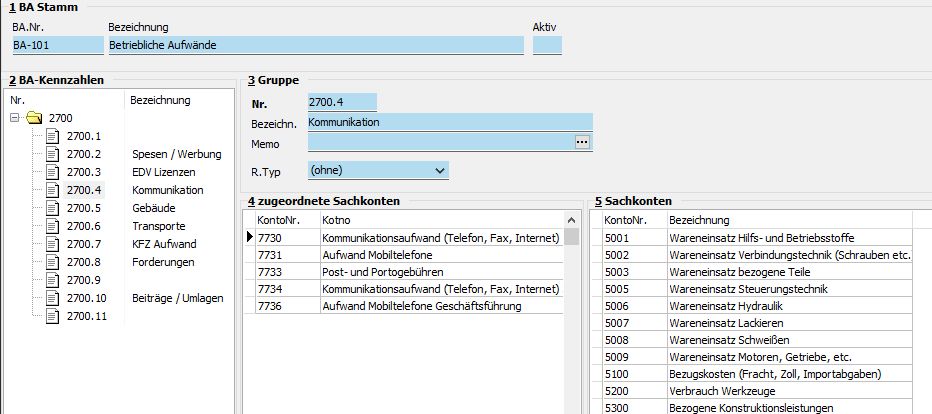Image resolution: width=932 pixels, height=414 pixels.
Task: Click the 2700 folder icon
Action: 35,118
